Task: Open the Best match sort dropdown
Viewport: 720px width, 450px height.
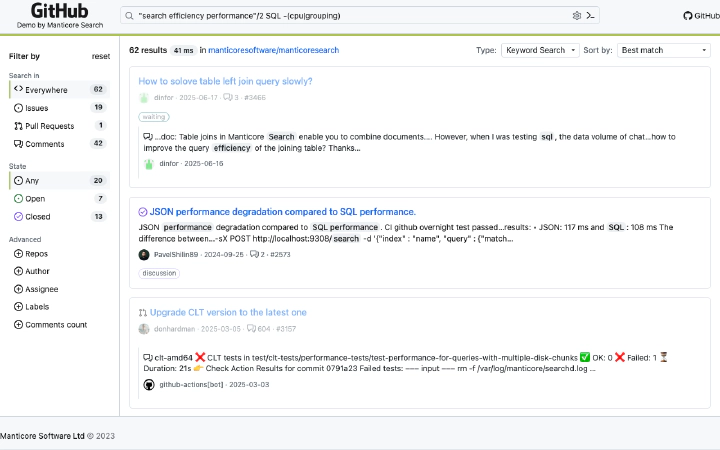Action: (x=664, y=50)
